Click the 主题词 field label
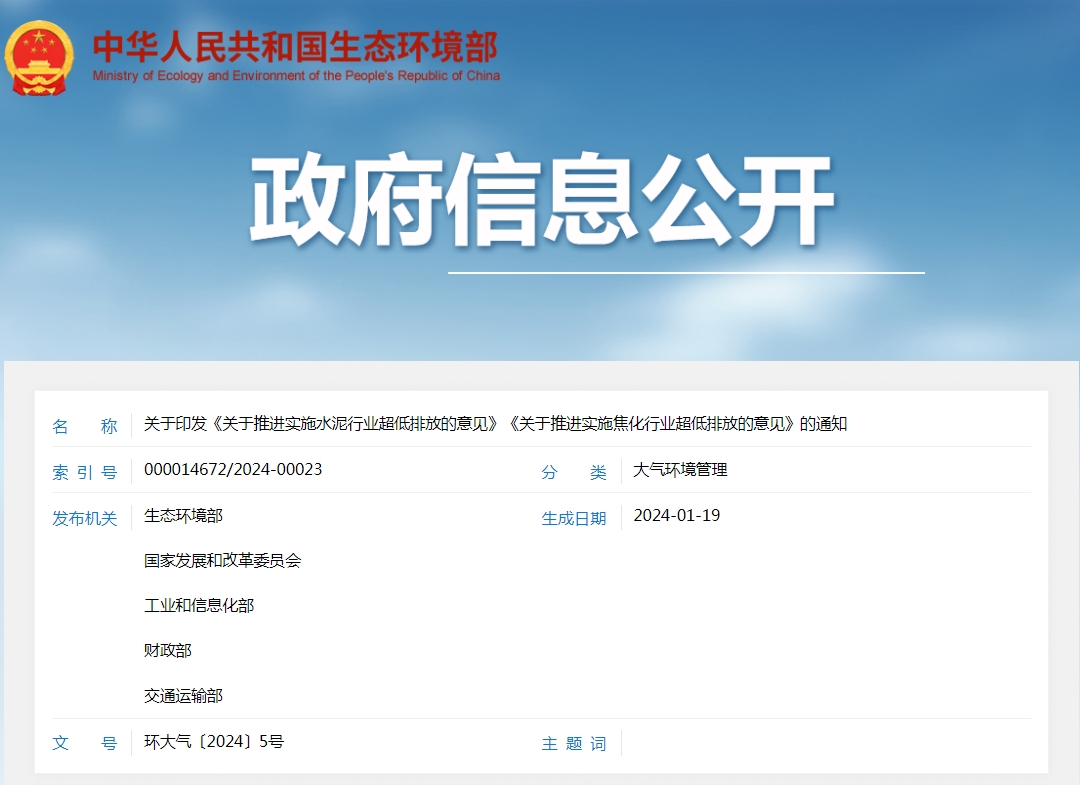Image resolution: width=1080 pixels, height=785 pixels. tap(574, 744)
